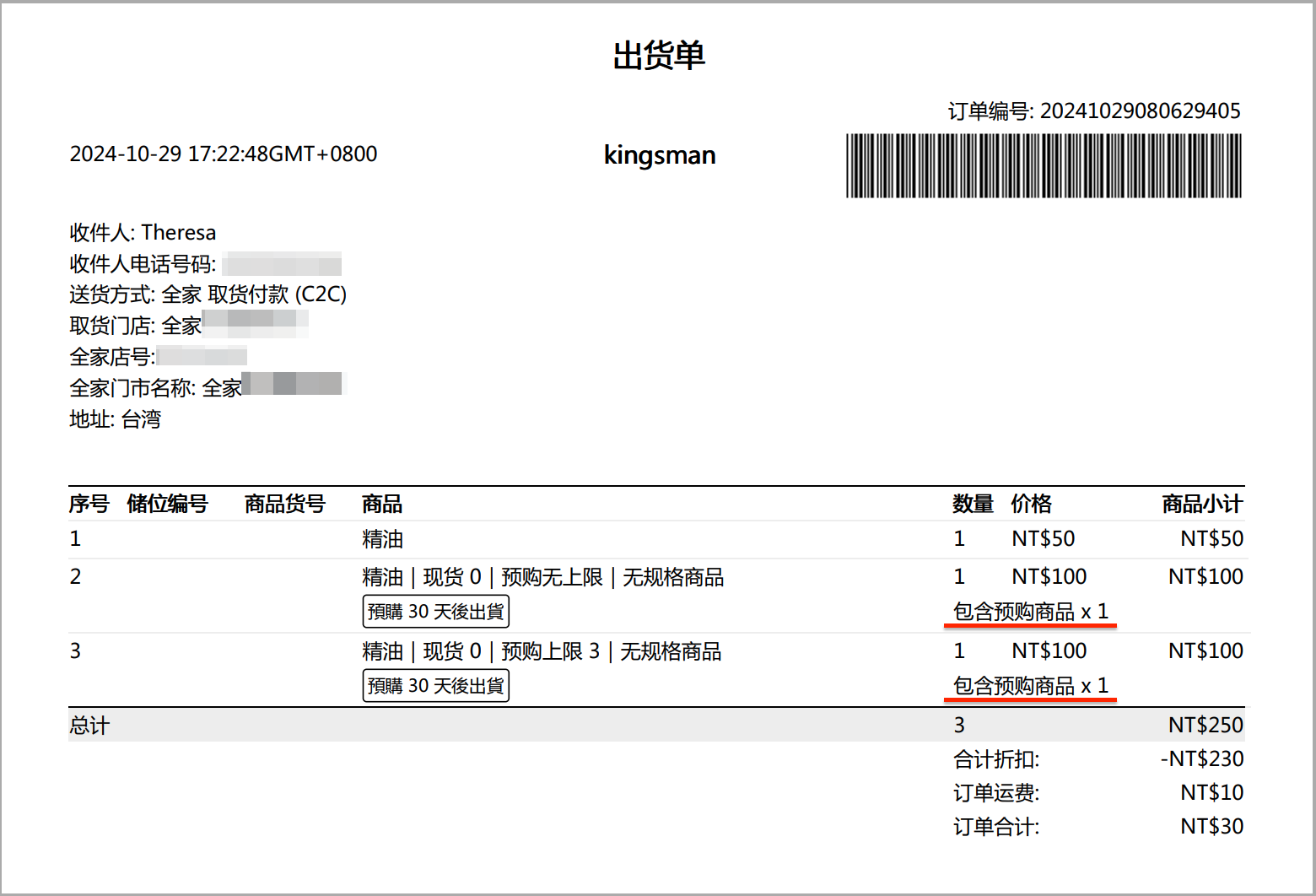Click the kingsman shop name

[x=660, y=155]
